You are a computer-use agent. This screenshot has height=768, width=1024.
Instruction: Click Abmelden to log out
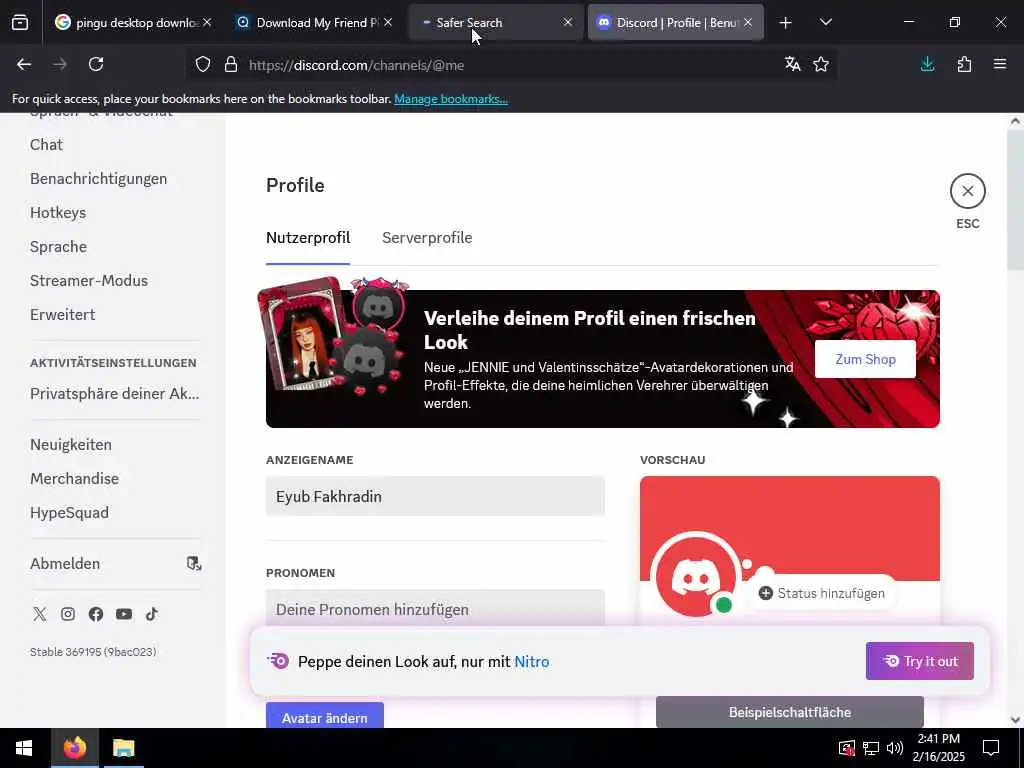coord(116,564)
